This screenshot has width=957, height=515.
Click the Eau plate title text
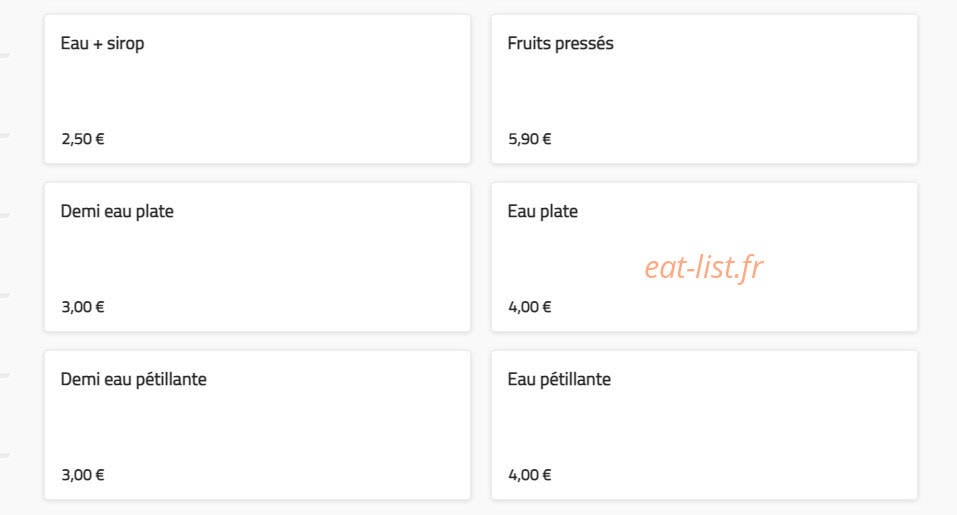coord(543,212)
